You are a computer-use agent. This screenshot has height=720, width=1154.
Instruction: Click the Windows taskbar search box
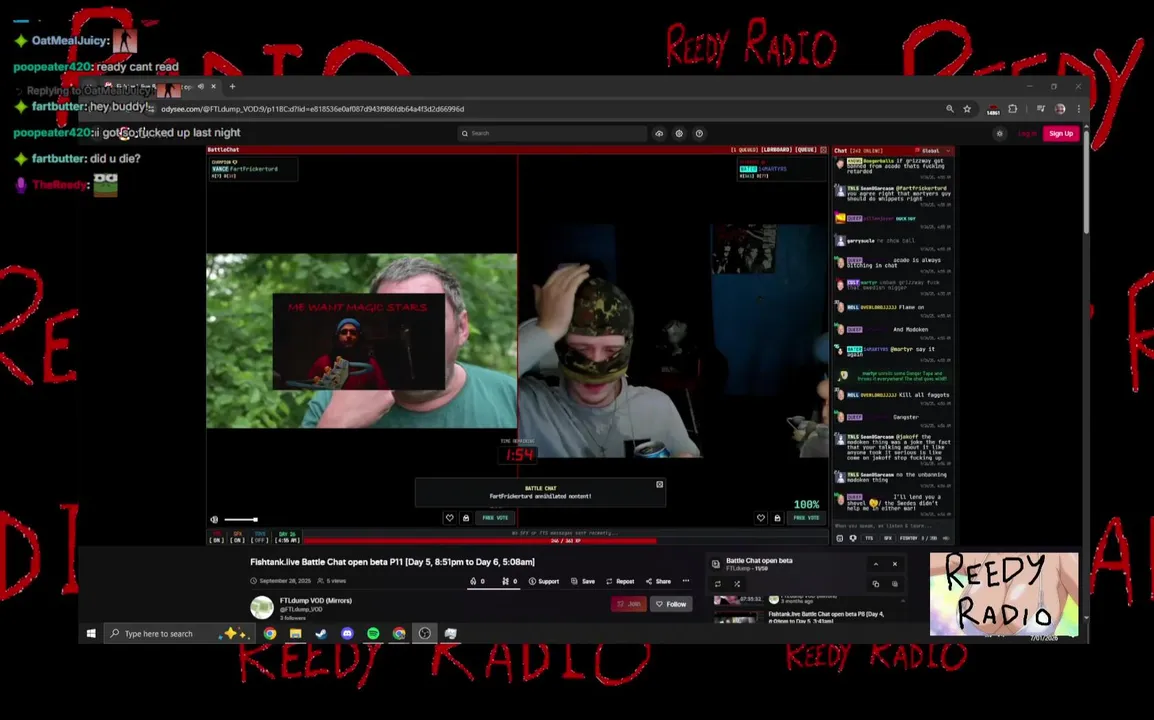coord(179,633)
